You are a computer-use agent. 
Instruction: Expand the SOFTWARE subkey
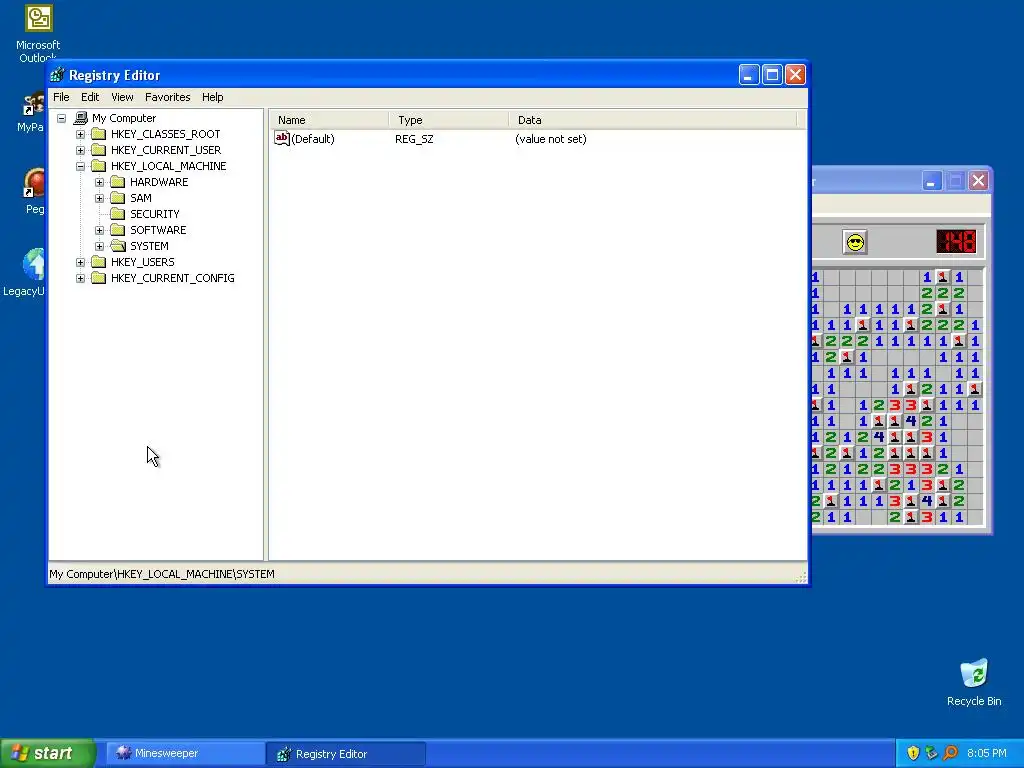[99, 230]
